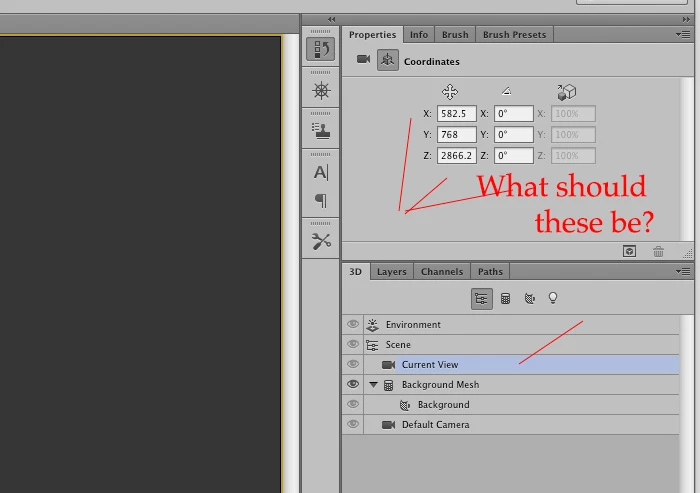The image size is (700, 493).
Task: Click the Scene hierarchy icon
Action: [372, 345]
